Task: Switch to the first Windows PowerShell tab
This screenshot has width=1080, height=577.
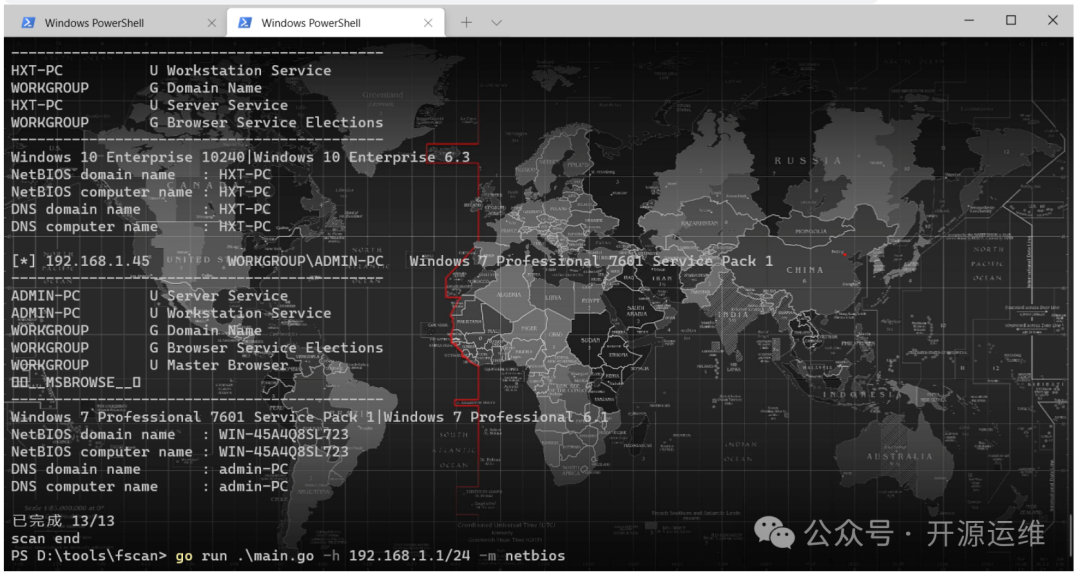Action: coord(94,23)
